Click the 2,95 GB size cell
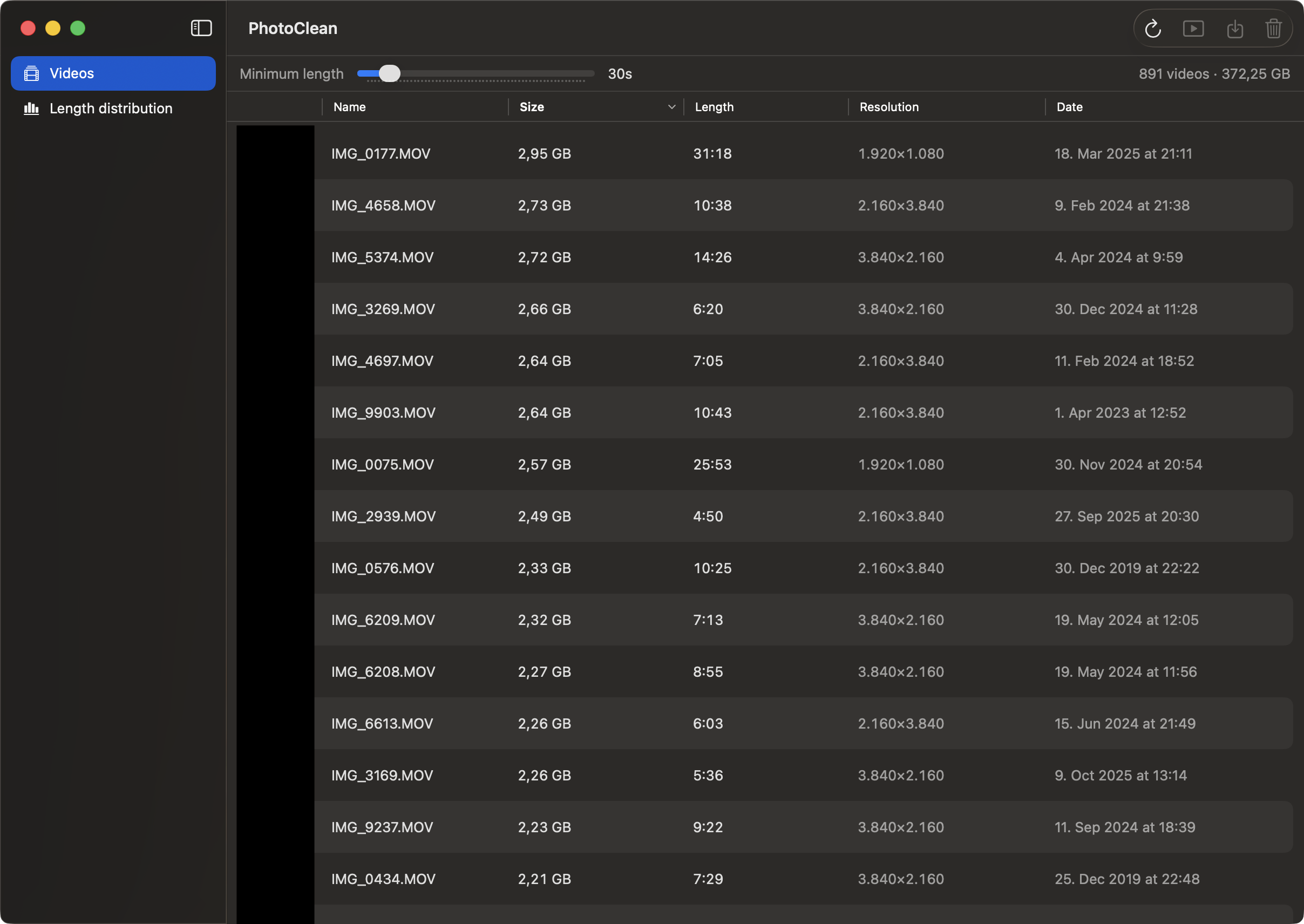Image resolution: width=1304 pixels, height=924 pixels. 545,154
